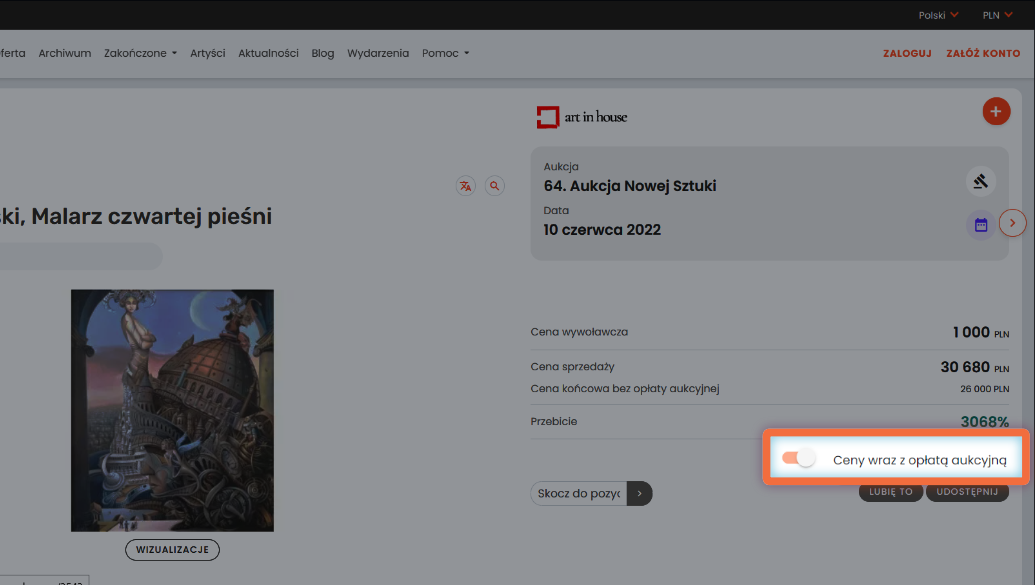This screenshot has height=585, width=1035.
Task: Click the translate language icon
Action: click(x=465, y=186)
